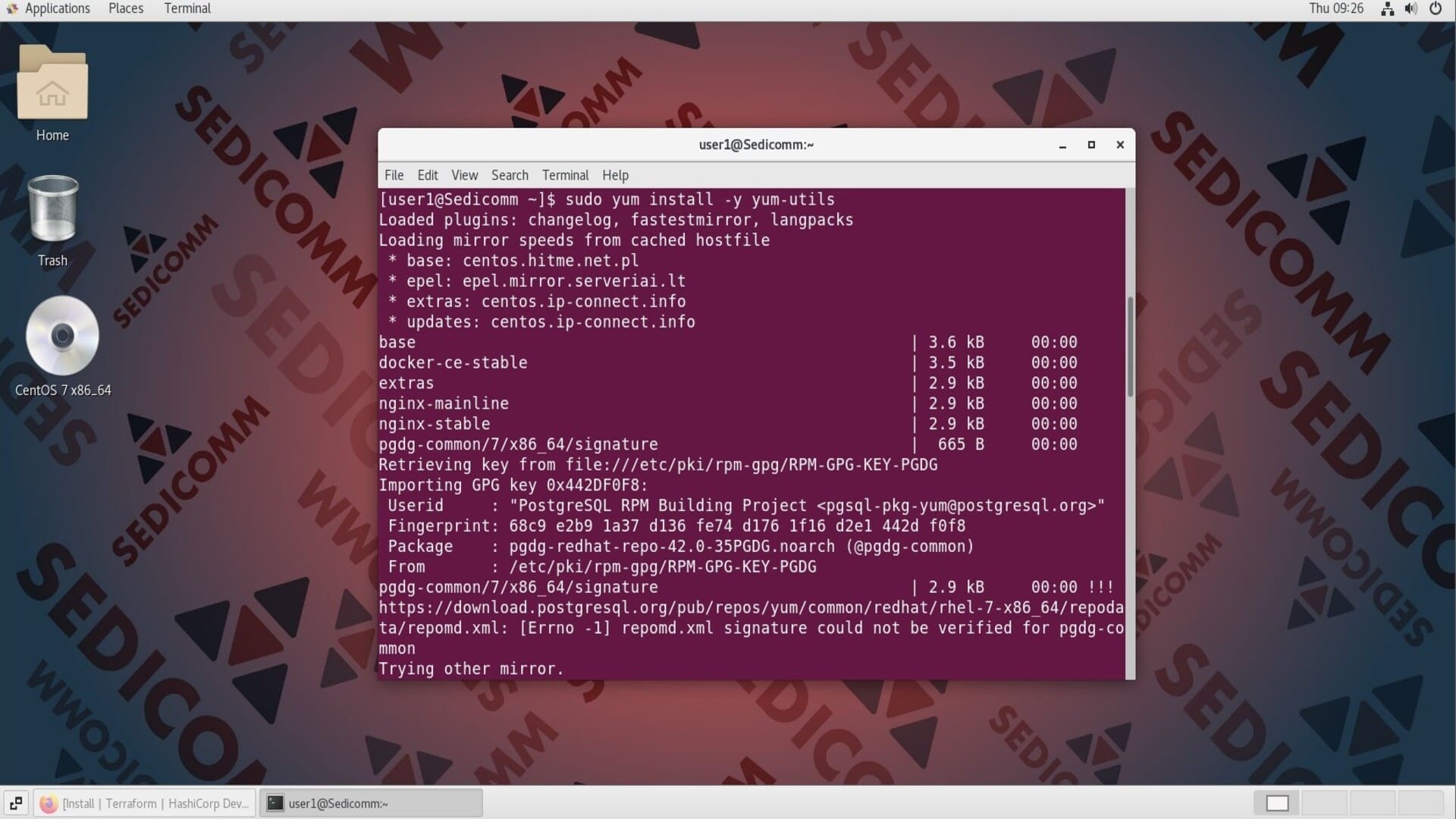The image size is (1456, 819).
Task: Click the show desktop icon in bottom panel
Action: click(16, 803)
